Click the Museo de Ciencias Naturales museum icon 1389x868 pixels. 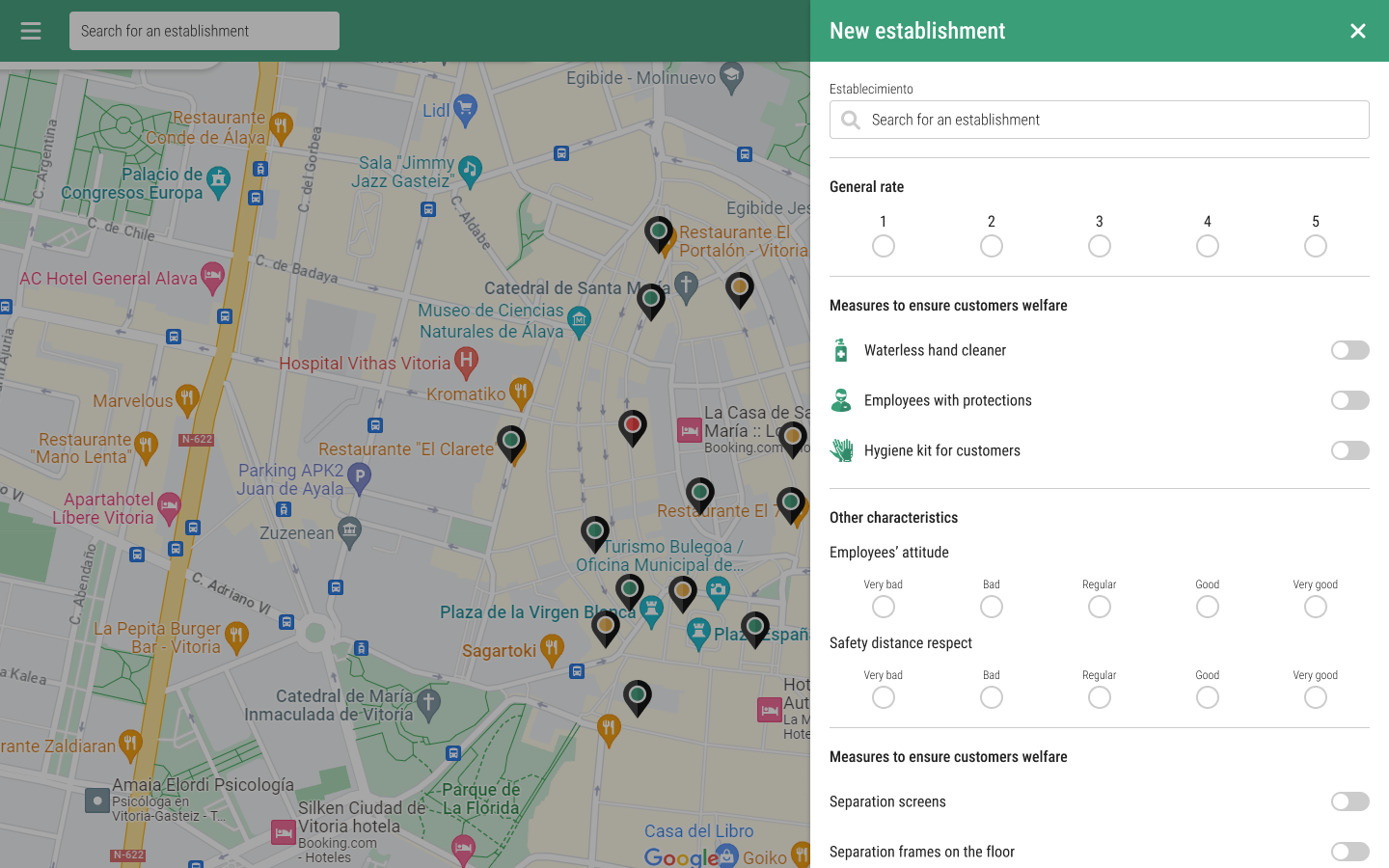point(579,322)
